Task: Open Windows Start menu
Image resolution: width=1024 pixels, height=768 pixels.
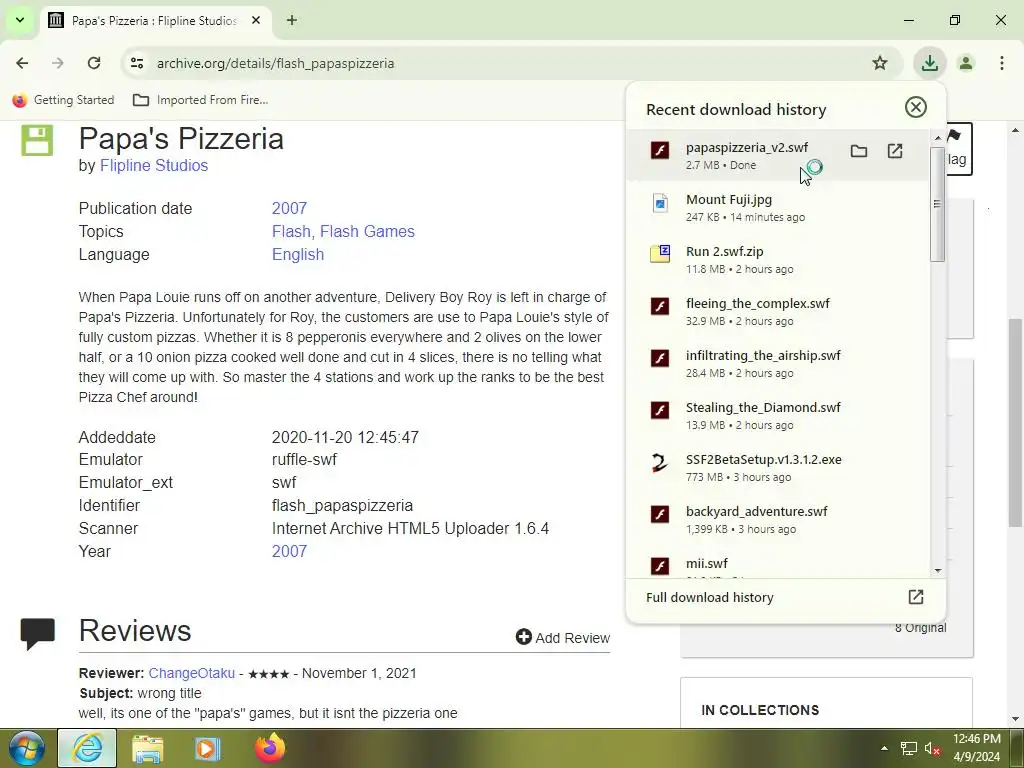Action: coord(26,748)
